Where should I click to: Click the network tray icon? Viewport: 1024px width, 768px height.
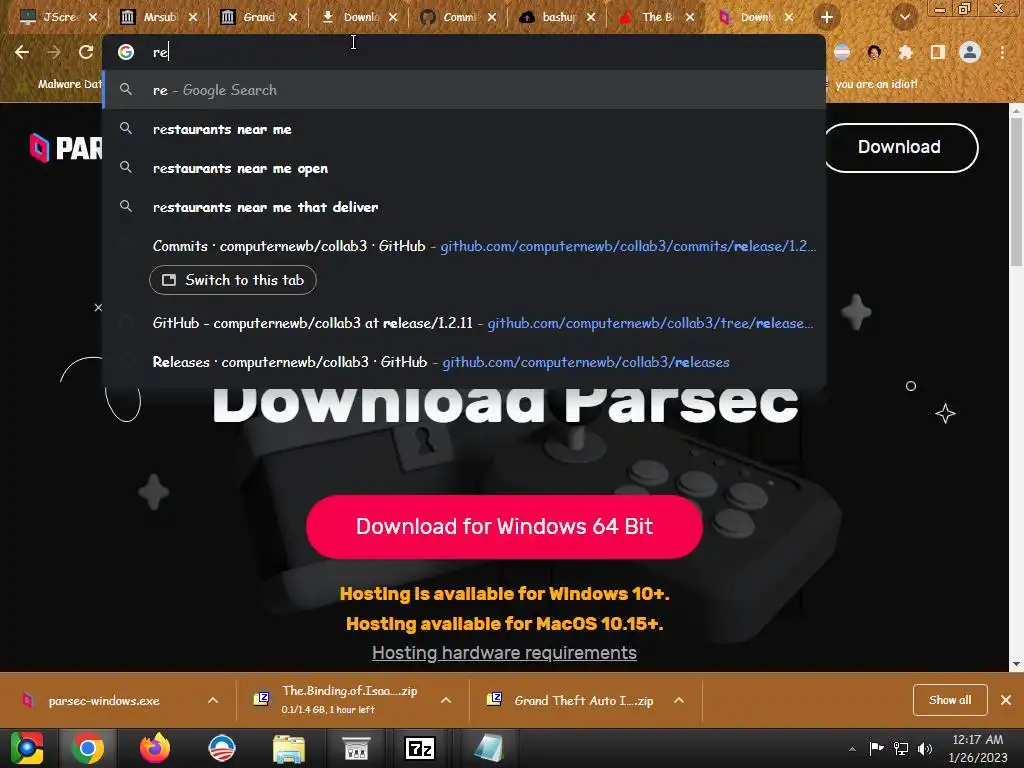click(901, 748)
